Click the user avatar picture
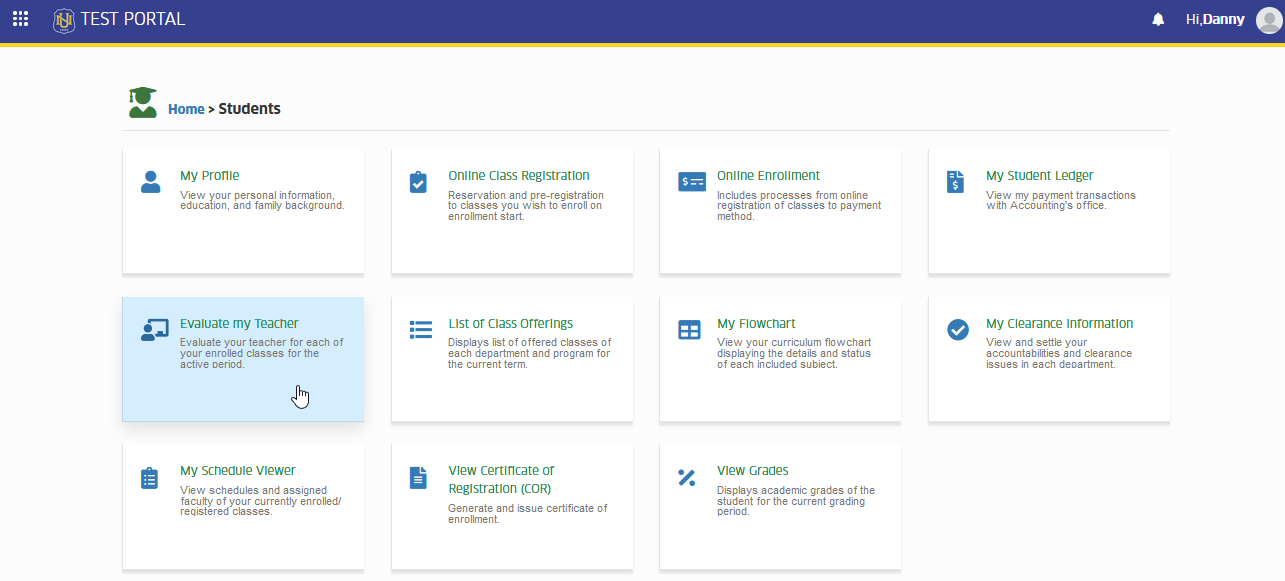The image size is (1285, 581). tap(1268, 20)
